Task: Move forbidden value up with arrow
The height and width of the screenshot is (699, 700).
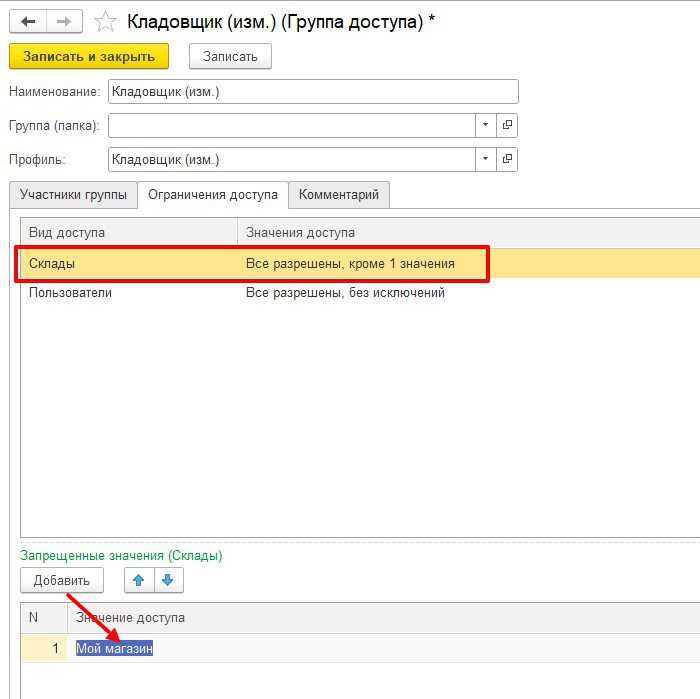Action: tap(138, 580)
